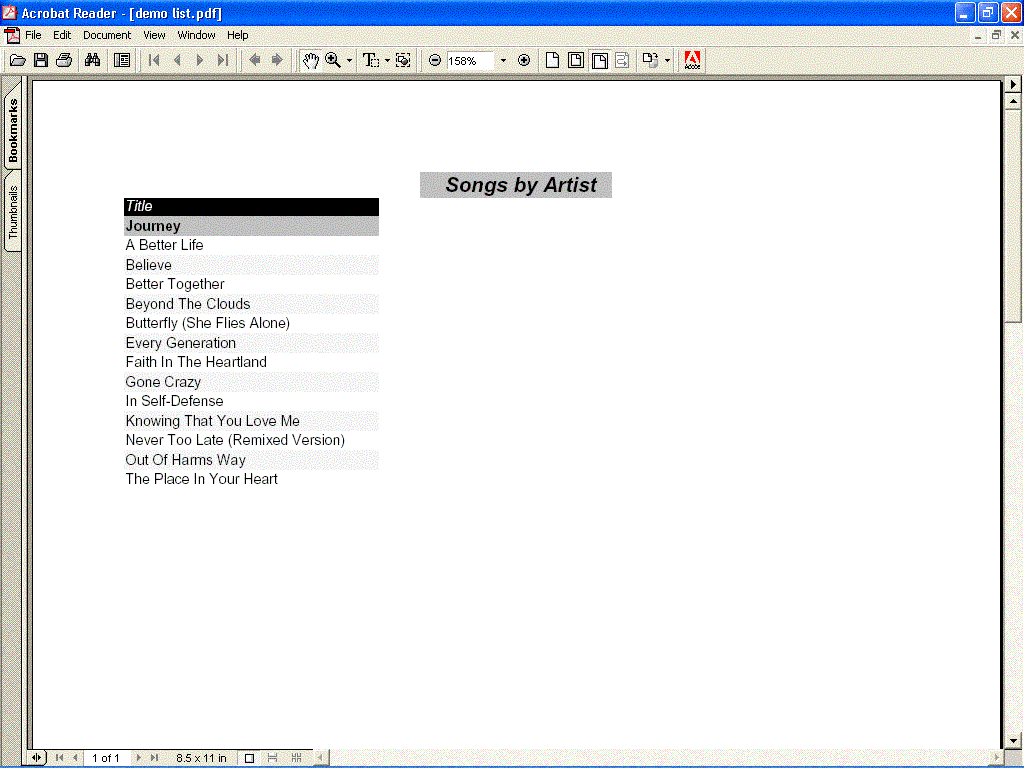Select the Graphics Select tool
Viewport: 1024px width, 768px height.
tap(403, 60)
